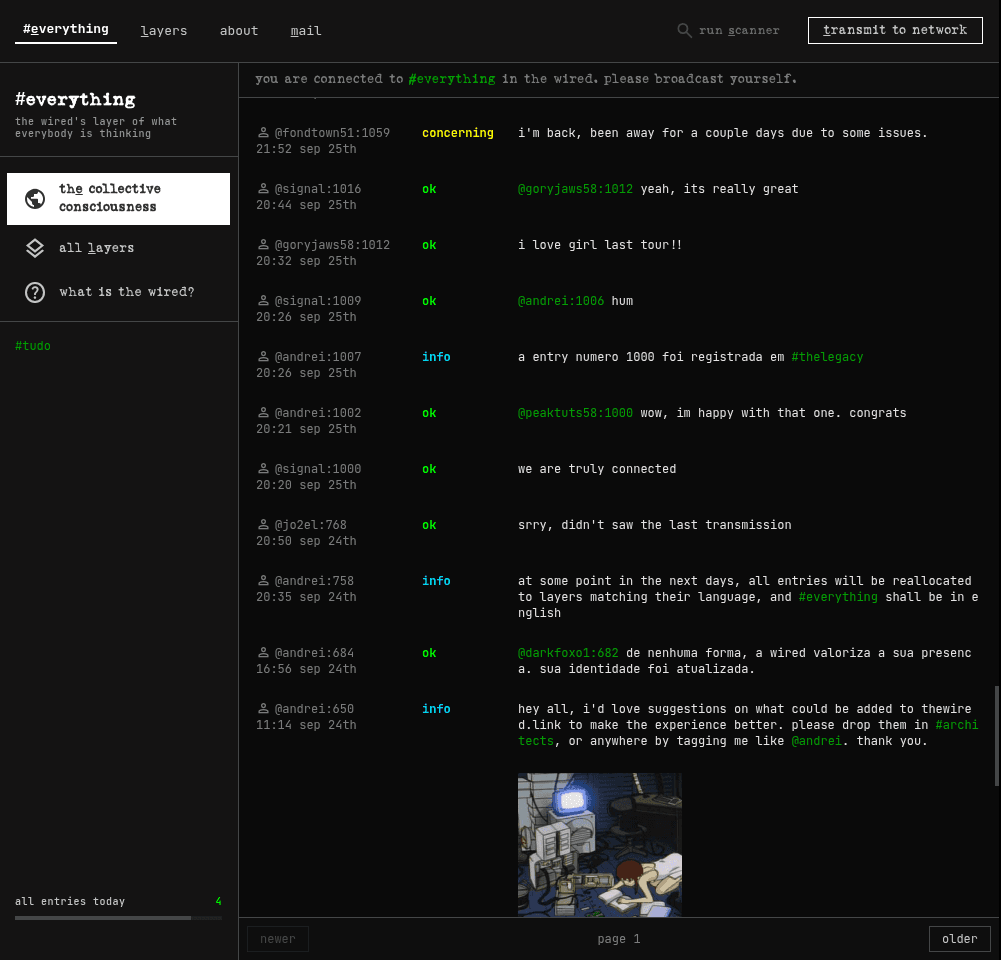
Task: Click user icon beside @fondtown51:1059
Action: (x=263, y=133)
